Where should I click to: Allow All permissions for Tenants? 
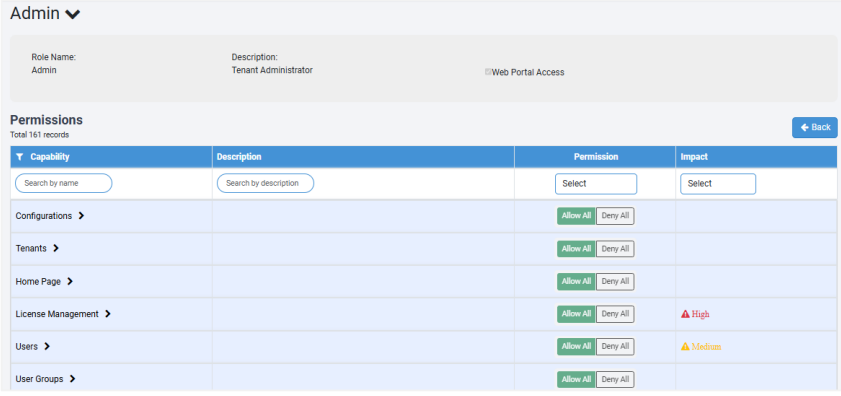click(x=576, y=248)
